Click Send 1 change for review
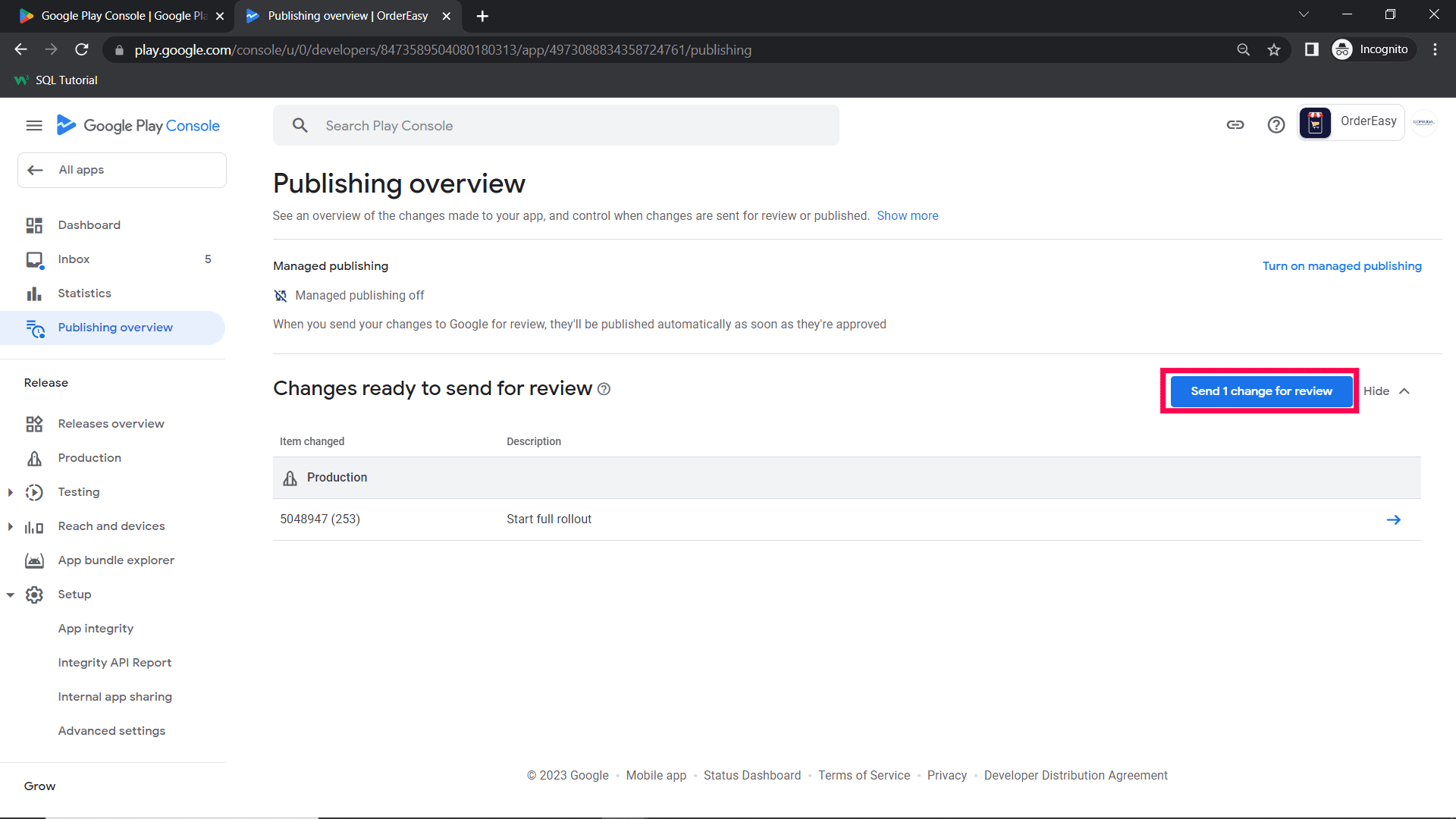This screenshot has width=1456, height=819. tap(1260, 391)
